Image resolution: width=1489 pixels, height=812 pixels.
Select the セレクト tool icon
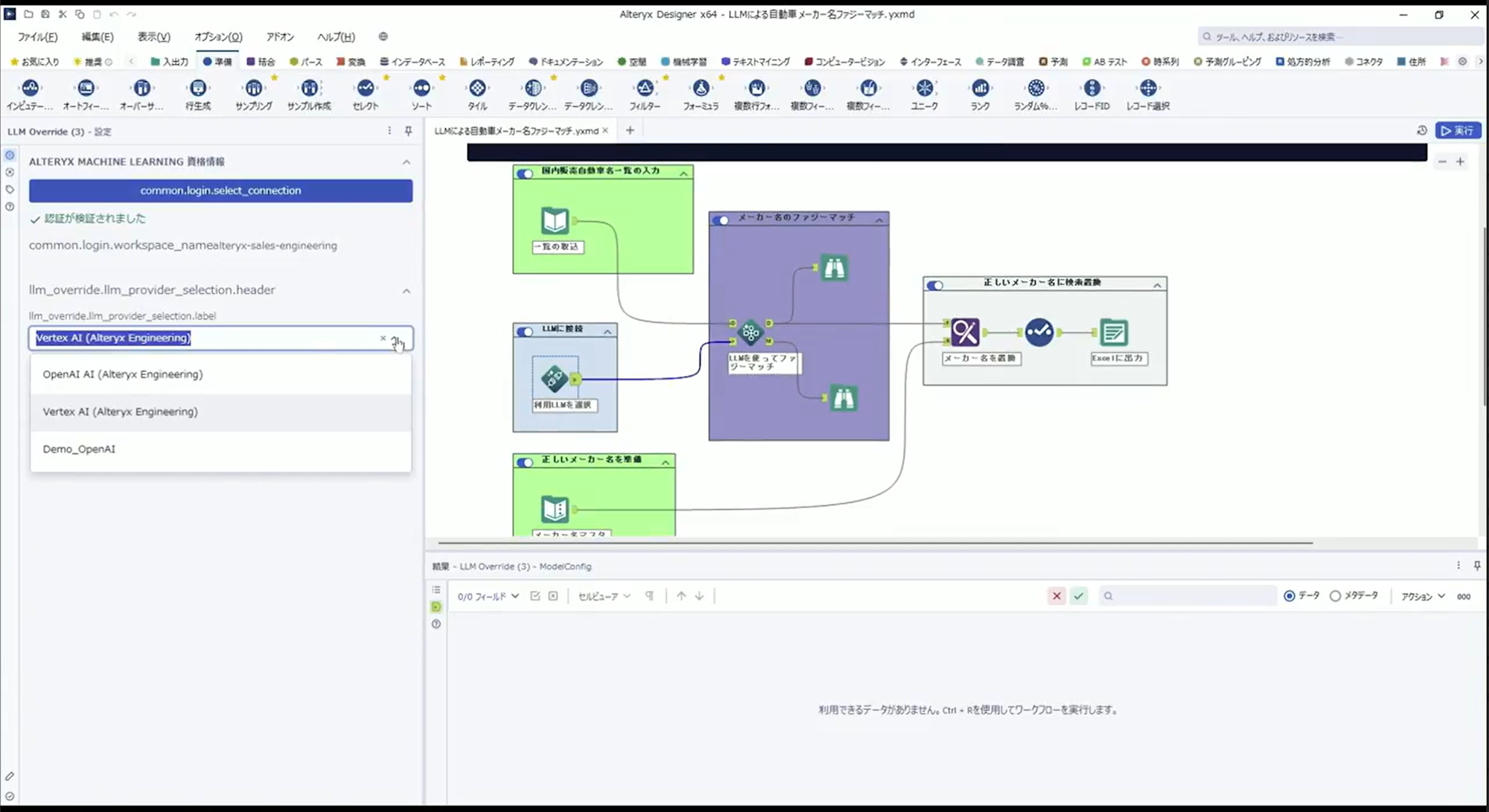(365, 88)
